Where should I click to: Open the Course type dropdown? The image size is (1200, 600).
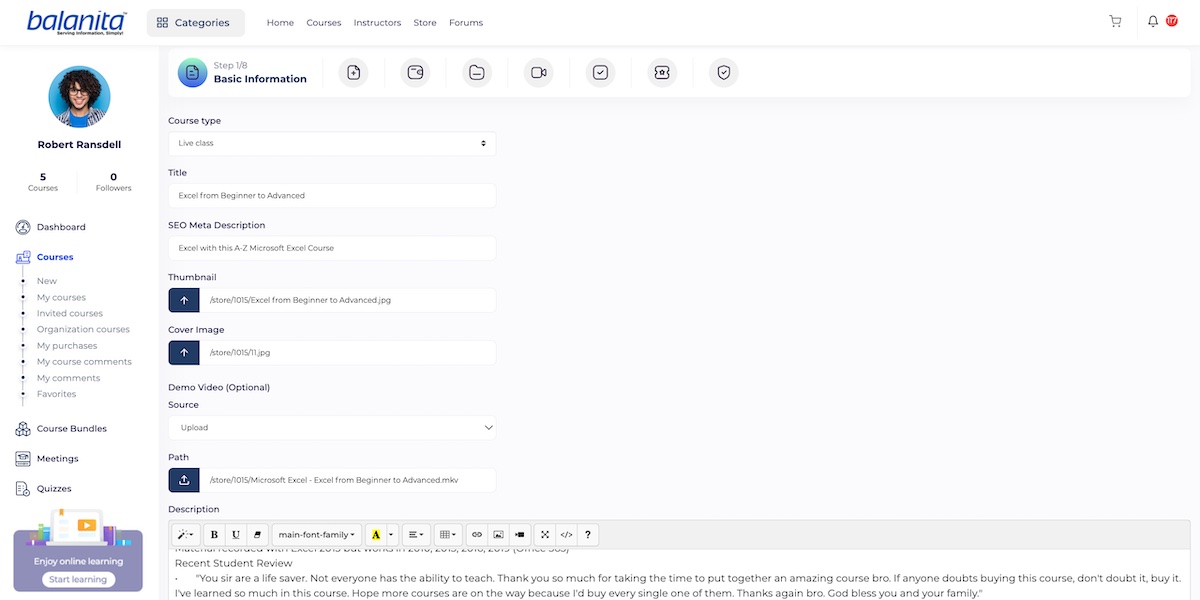point(331,143)
